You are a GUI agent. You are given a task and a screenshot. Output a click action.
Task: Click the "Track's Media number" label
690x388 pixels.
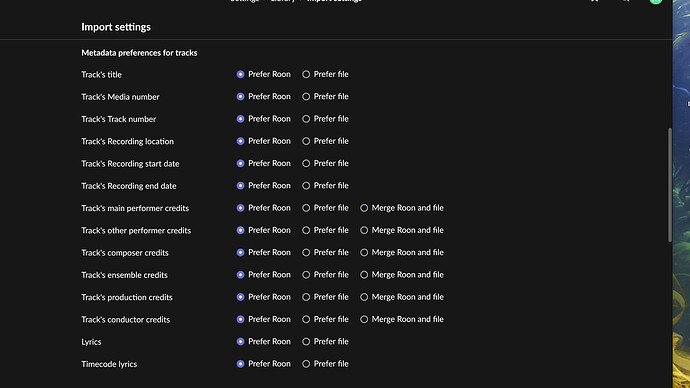[x=120, y=97]
